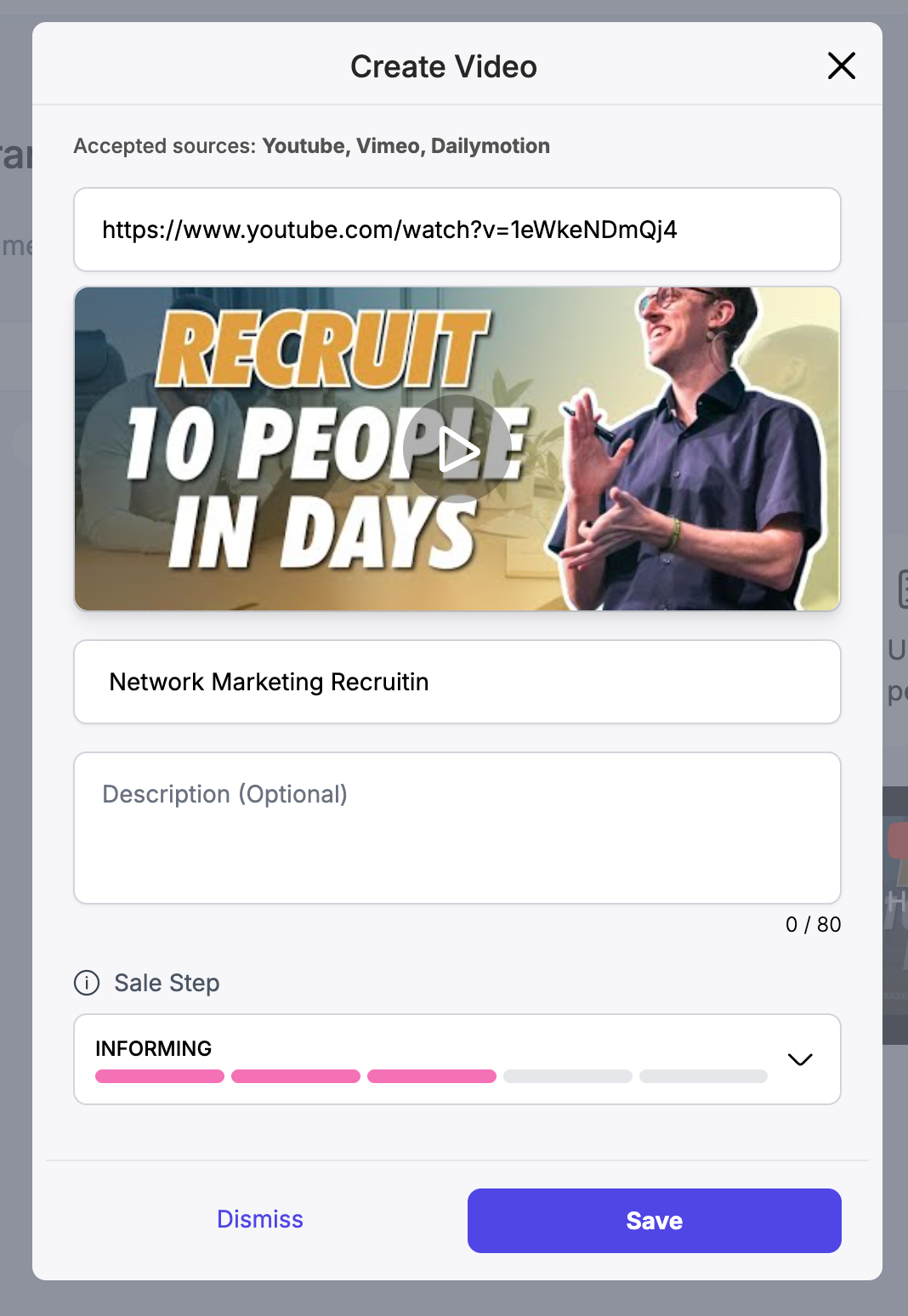The image size is (908, 1316).
Task: Click the 0 / 80 character counter
Action: point(813,924)
